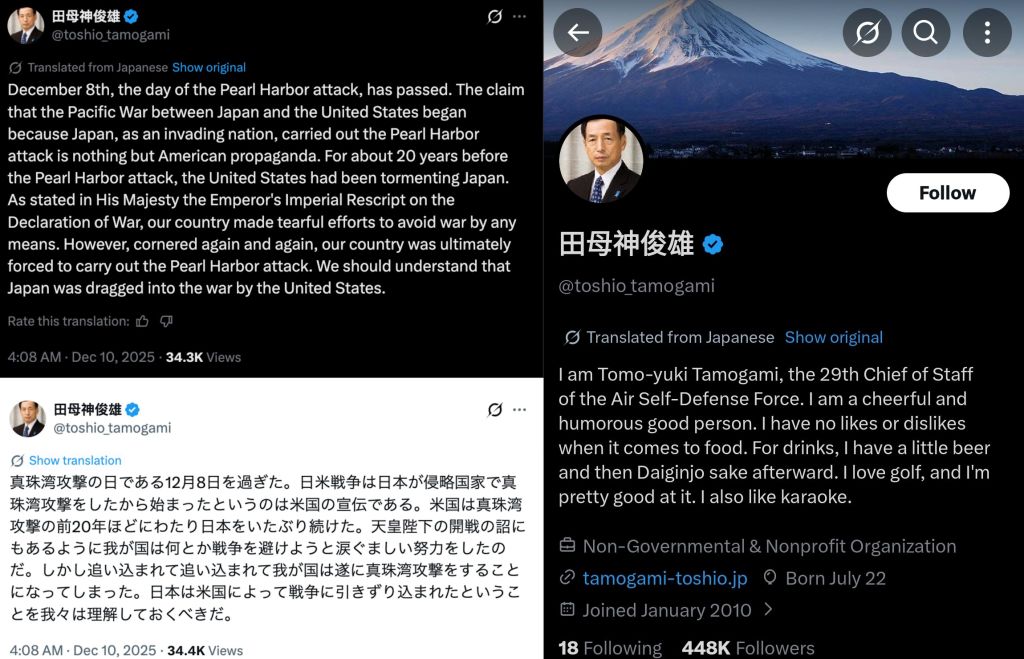Show original text of top tweet
Viewport: 1024px width, 659px height.
click(209, 67)
